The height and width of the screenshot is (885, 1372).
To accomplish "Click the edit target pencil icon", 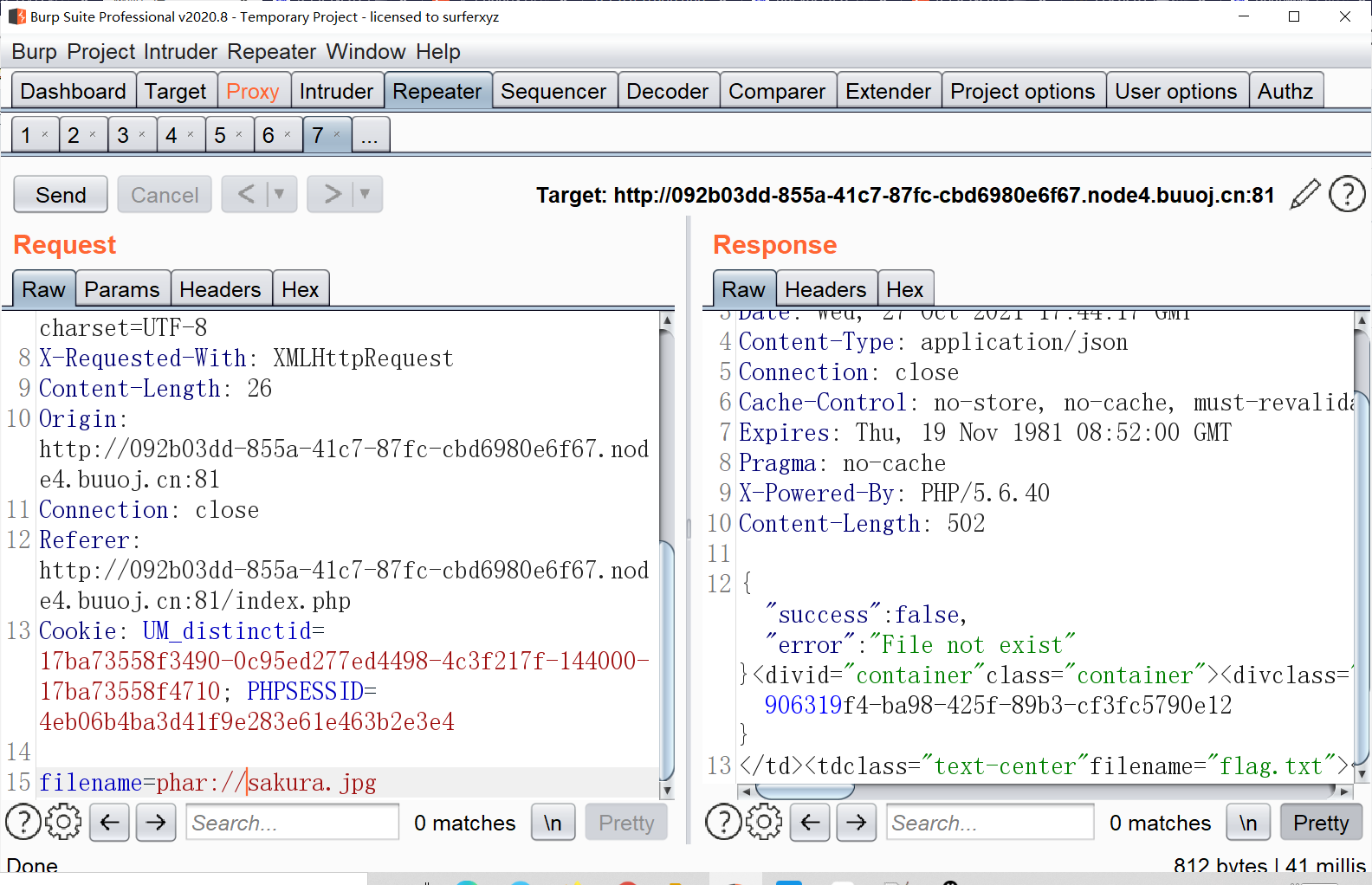I will (1305, 194).
